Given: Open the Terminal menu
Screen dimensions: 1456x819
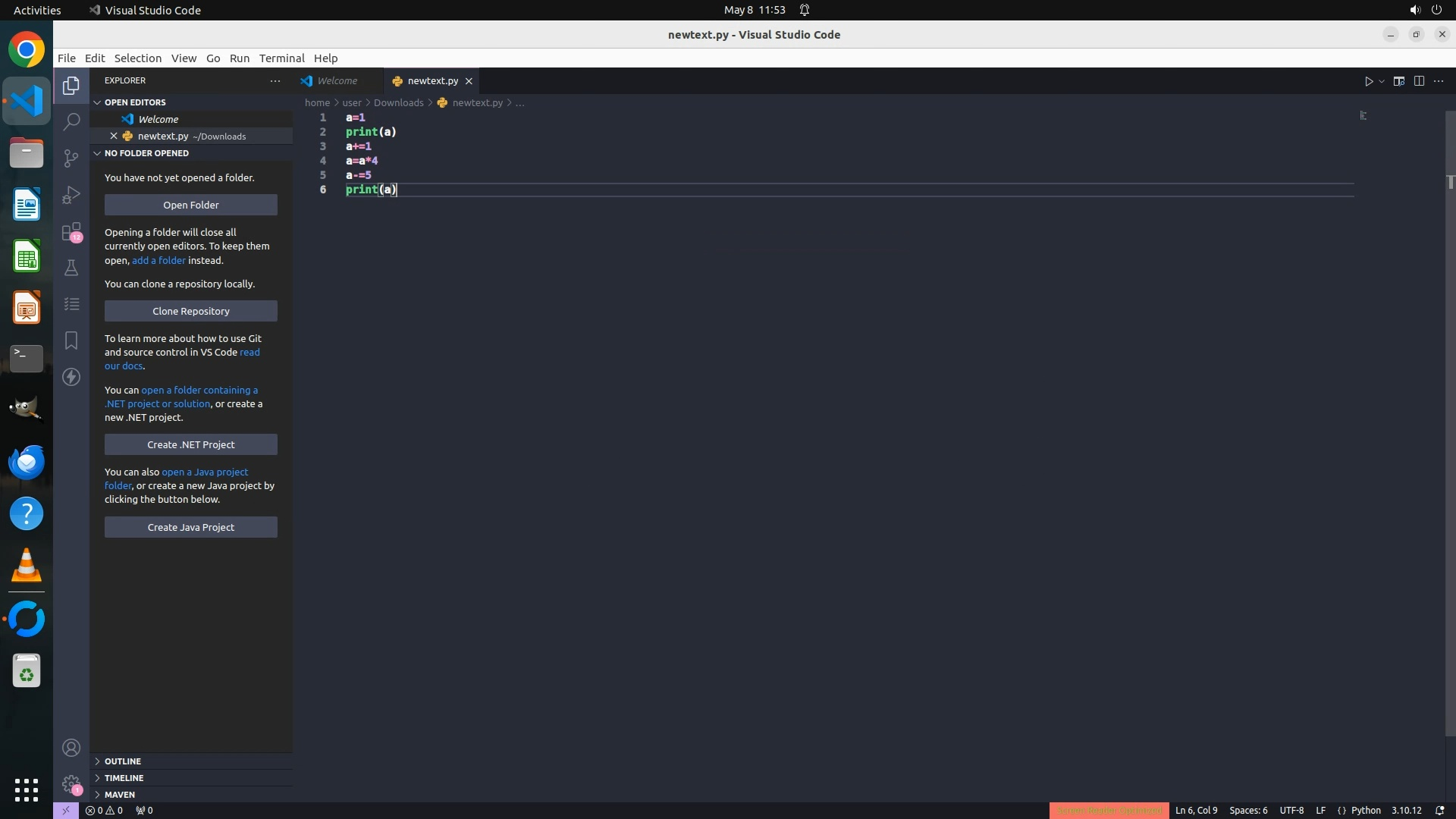Looking at the screenshot, I should [281, 58].
